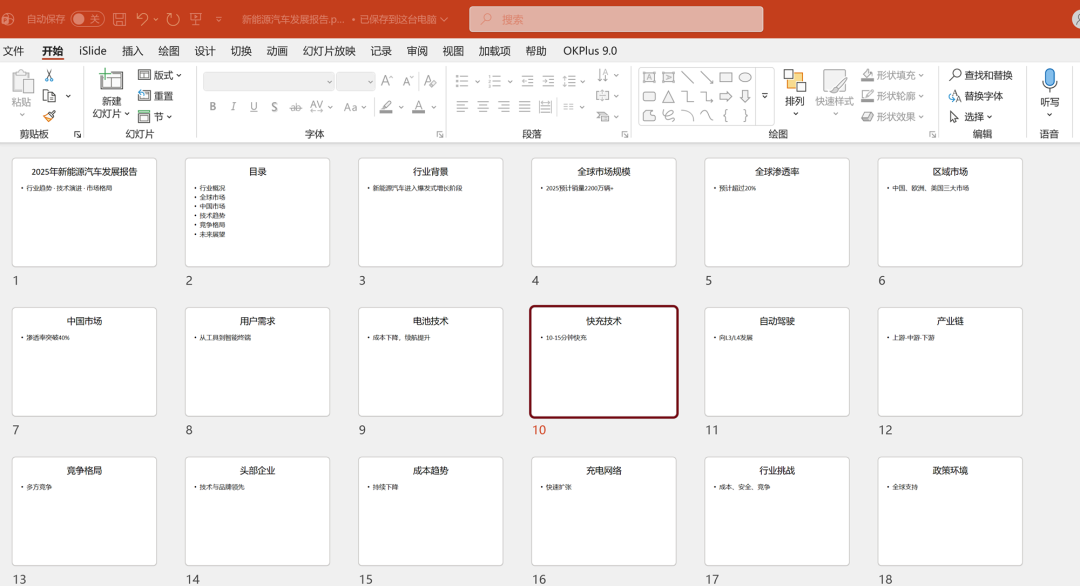
Task: Click the Cut scissors icon
Action: tap(49, 76)
